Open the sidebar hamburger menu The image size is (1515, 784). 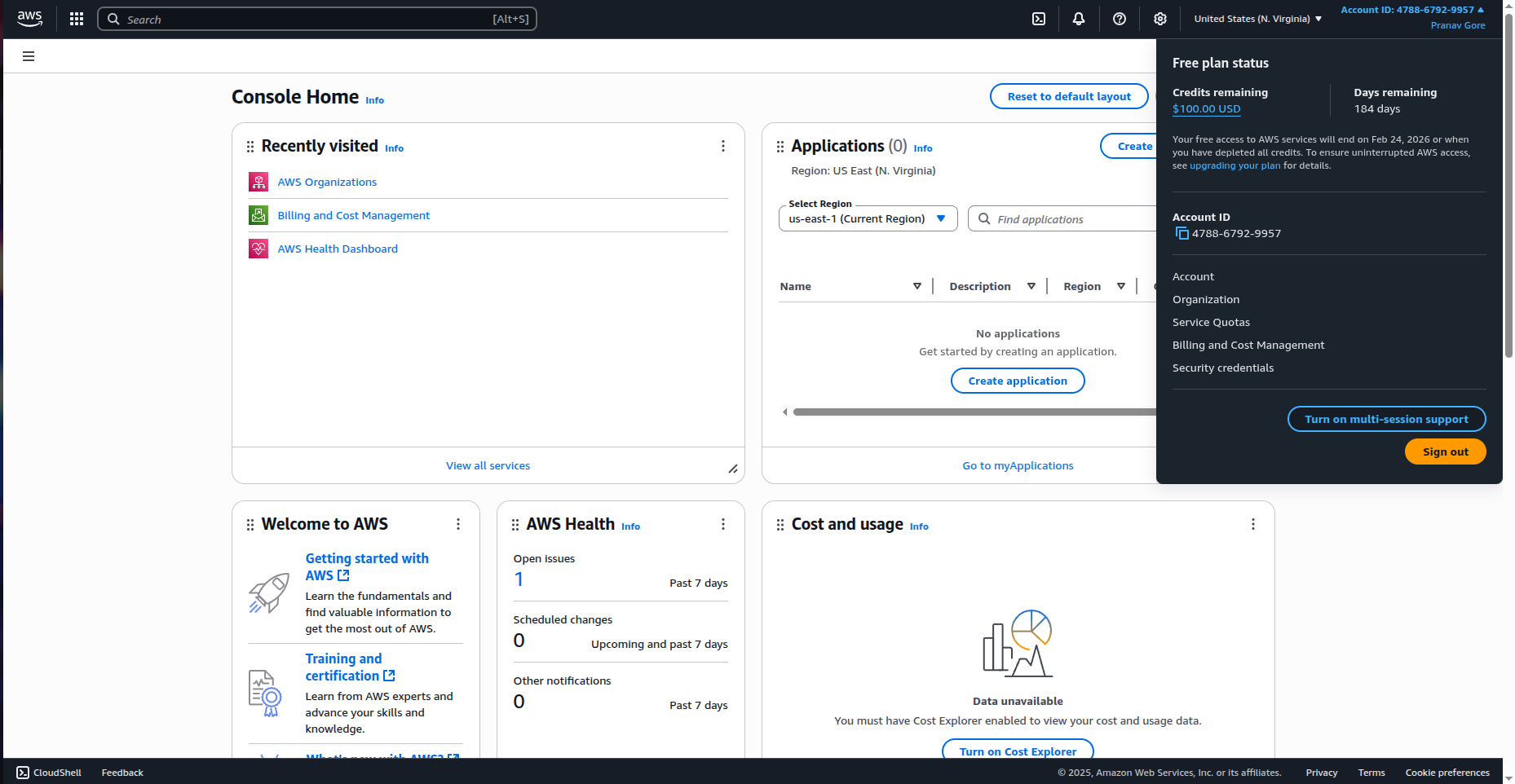pos(29,55)
